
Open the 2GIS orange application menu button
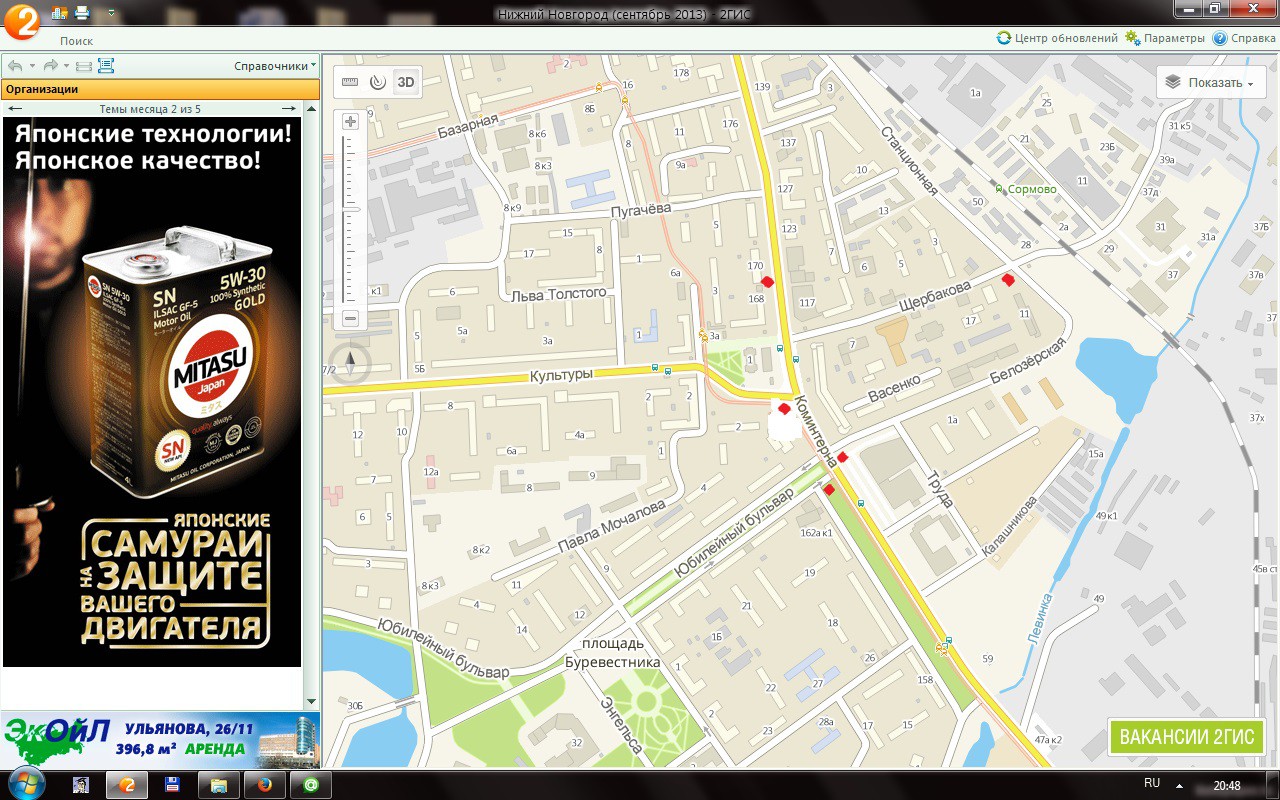(x=21, y=20)
